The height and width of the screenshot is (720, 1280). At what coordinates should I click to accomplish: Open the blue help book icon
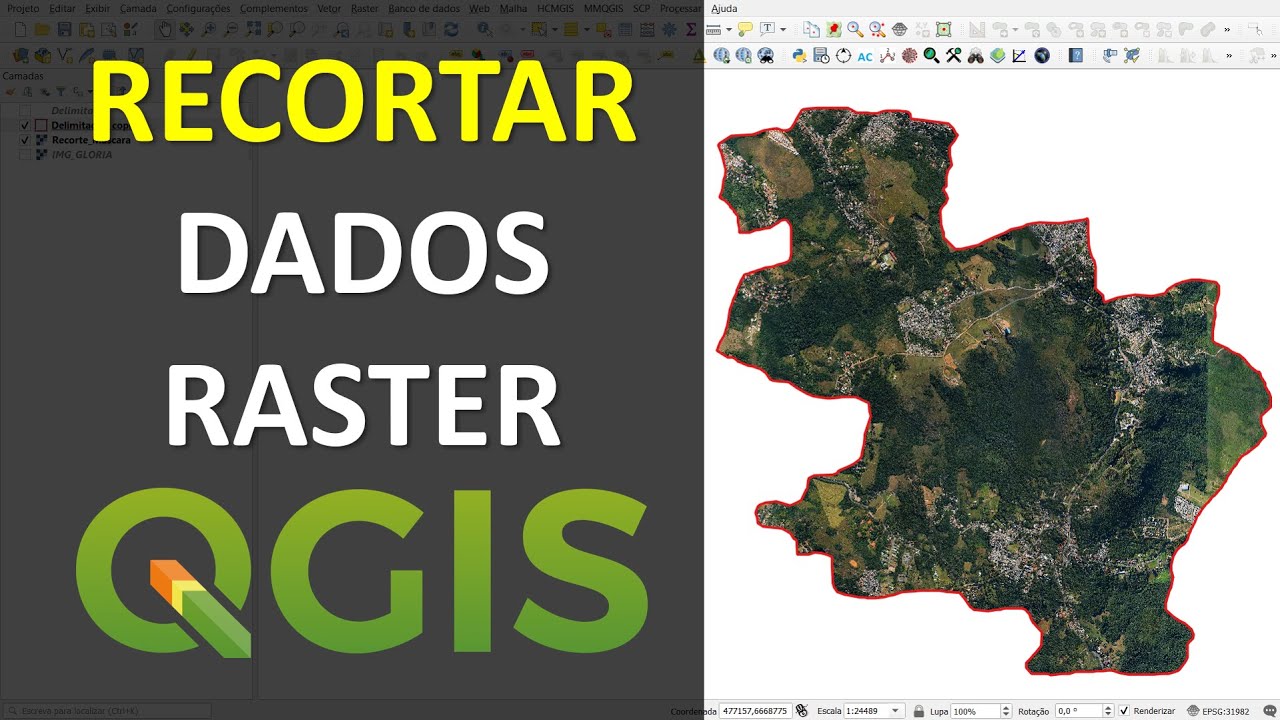pos(1076,56)
